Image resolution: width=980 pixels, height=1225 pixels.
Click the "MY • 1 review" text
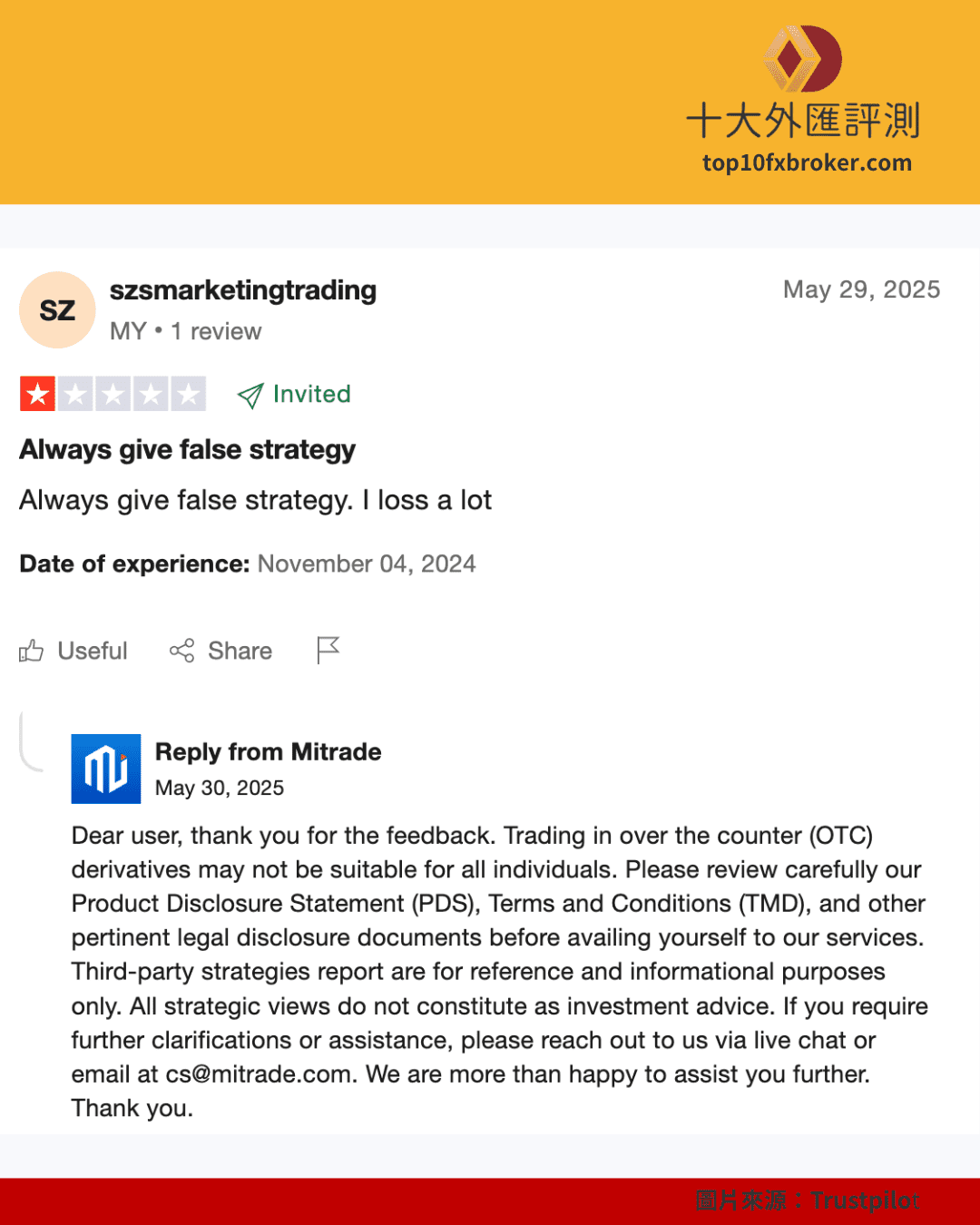click(186, 331)
